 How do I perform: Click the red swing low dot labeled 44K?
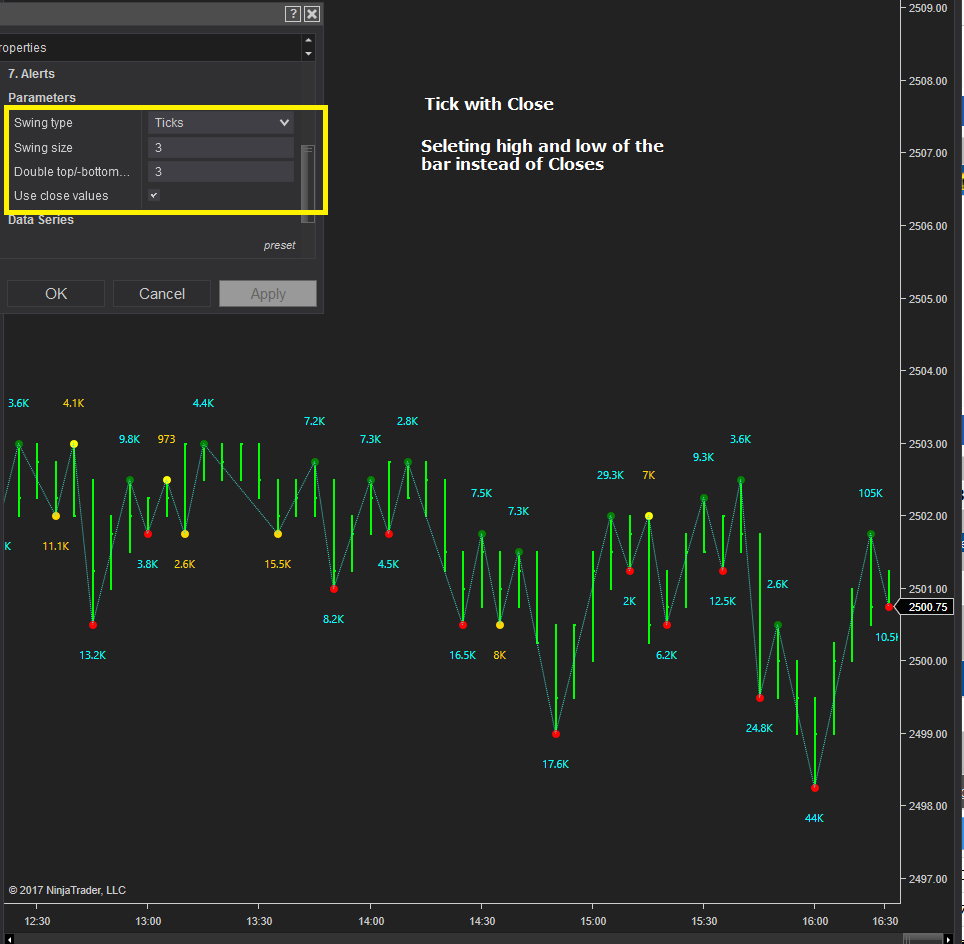(x=815, y=788)
